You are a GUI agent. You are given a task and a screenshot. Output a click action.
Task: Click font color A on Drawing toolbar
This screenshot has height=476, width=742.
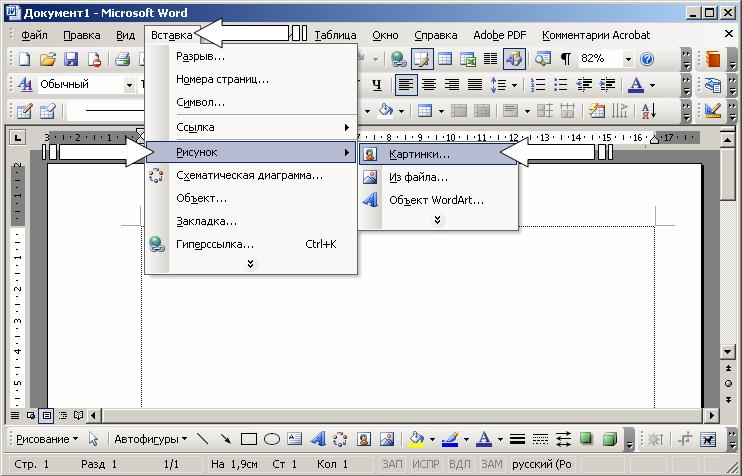[484, 439]
